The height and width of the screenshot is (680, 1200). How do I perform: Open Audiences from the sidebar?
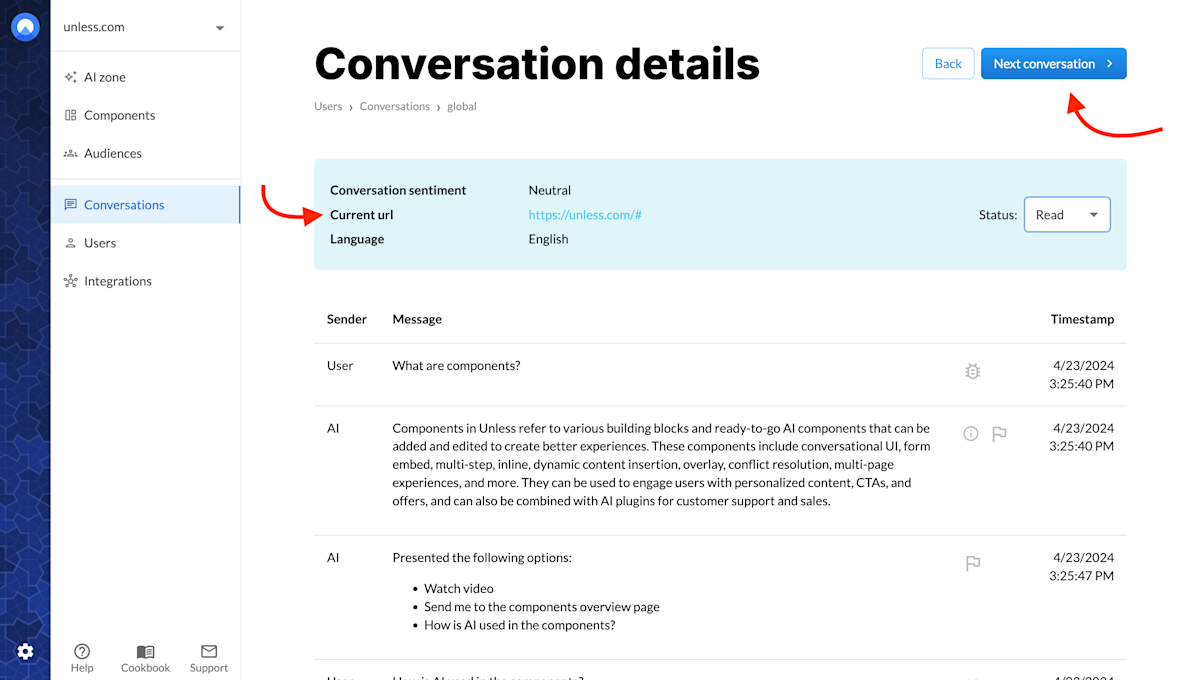tap(70, 153)
